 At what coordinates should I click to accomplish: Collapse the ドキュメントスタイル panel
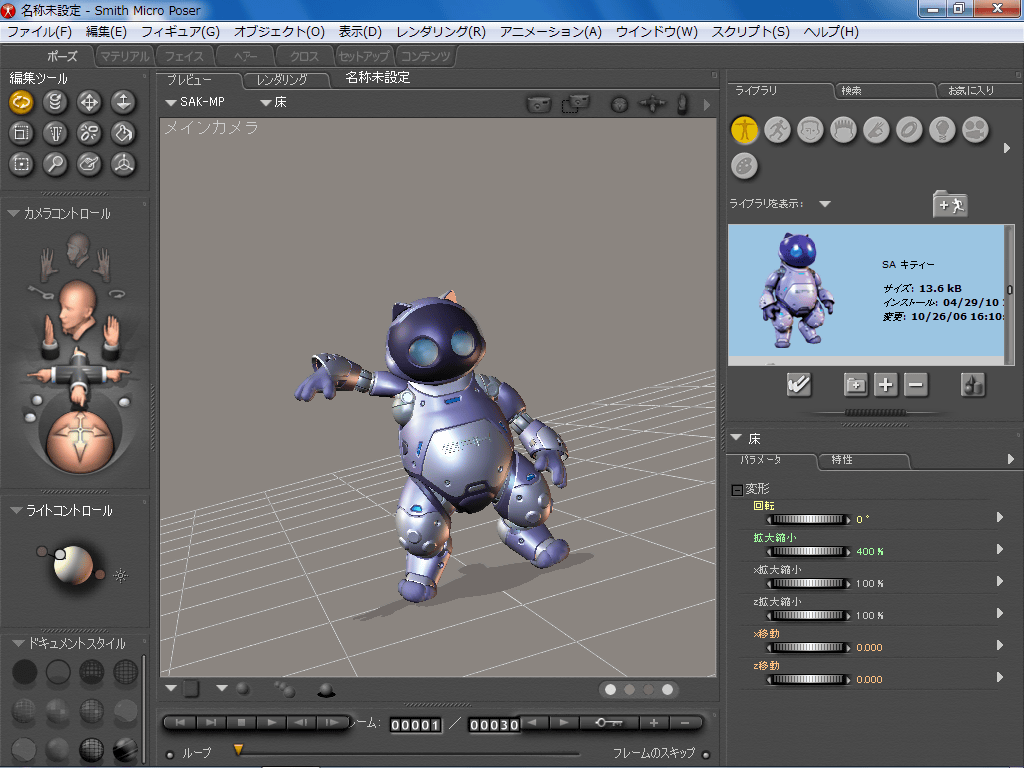pos(18,643)
